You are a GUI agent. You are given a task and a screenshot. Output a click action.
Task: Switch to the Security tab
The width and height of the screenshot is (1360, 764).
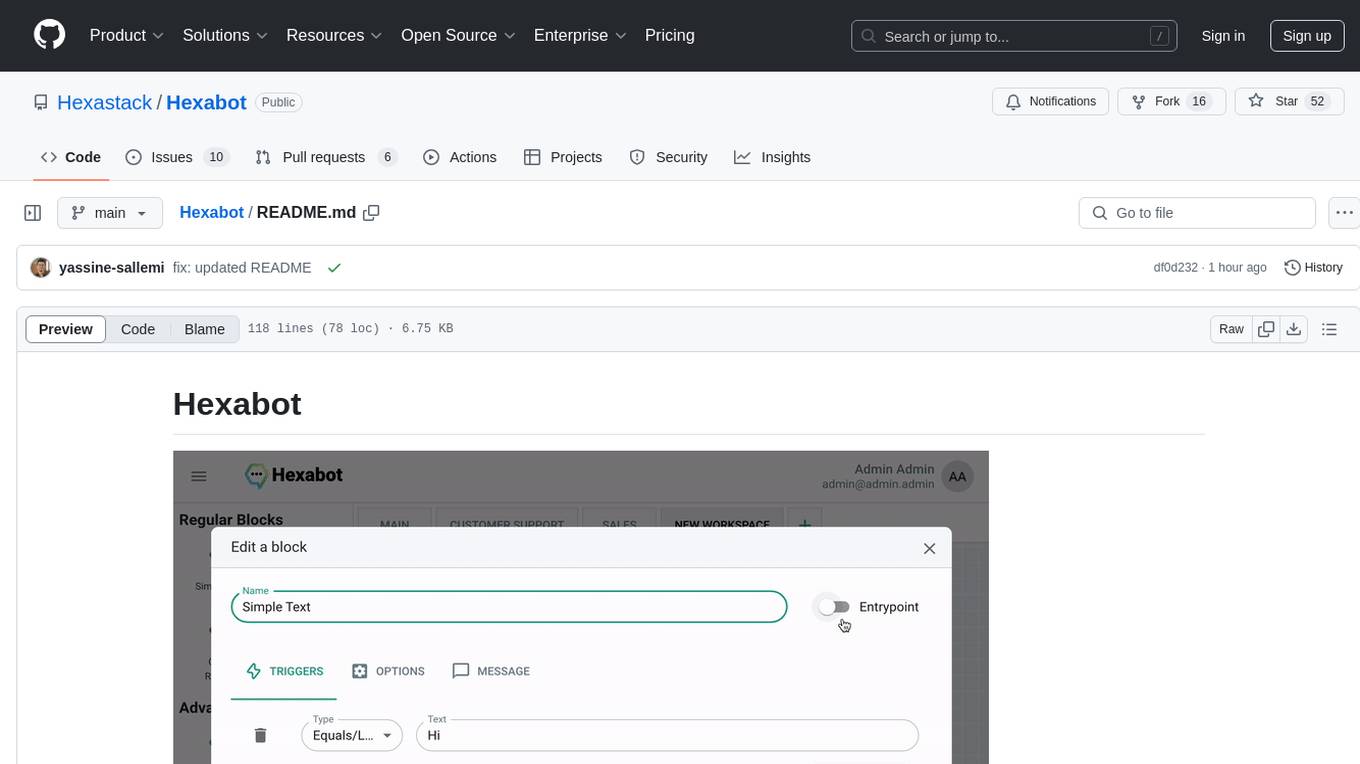pos(668,157)
